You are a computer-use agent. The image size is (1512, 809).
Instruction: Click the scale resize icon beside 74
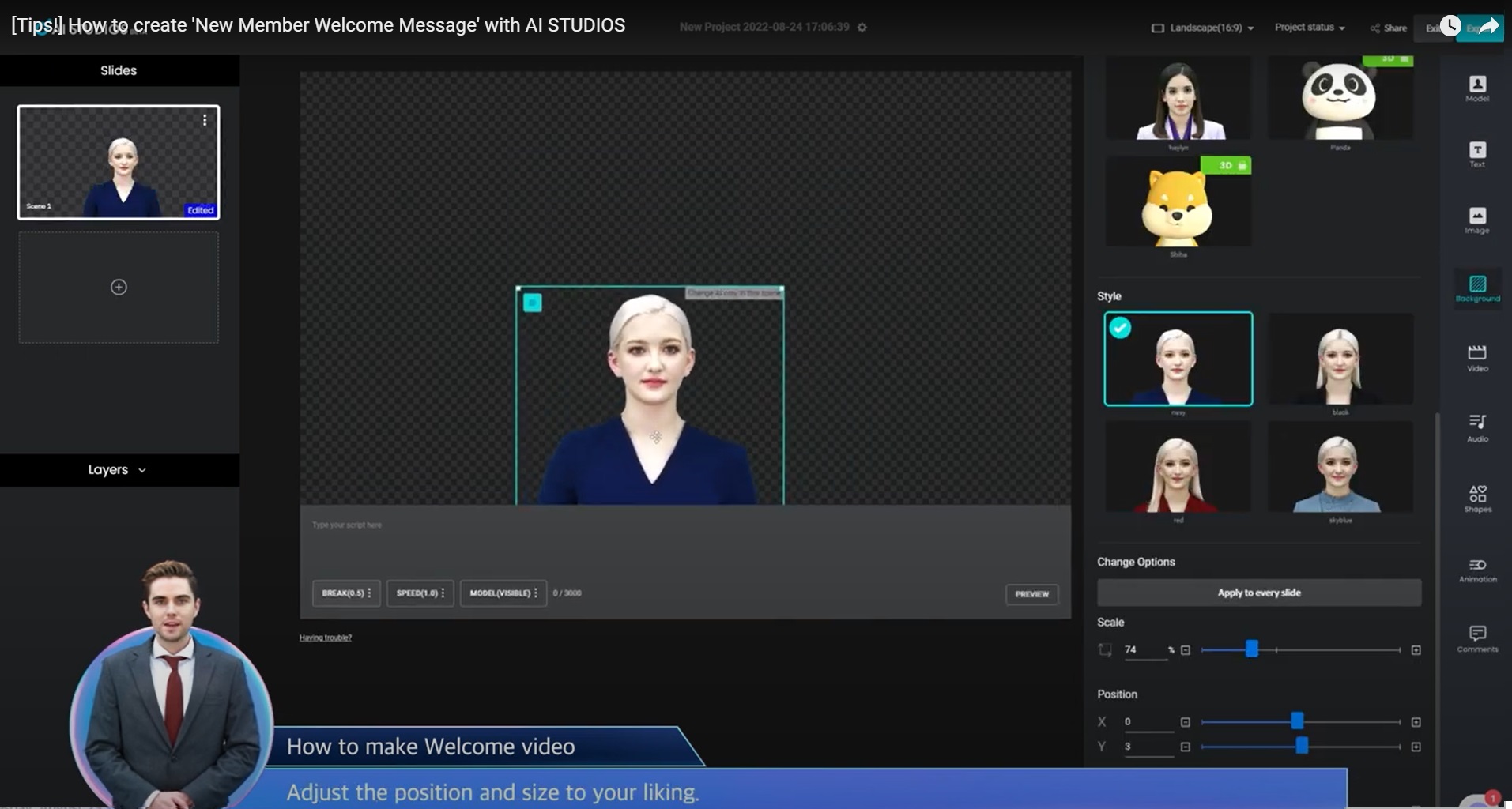[x=1105, y=649]
